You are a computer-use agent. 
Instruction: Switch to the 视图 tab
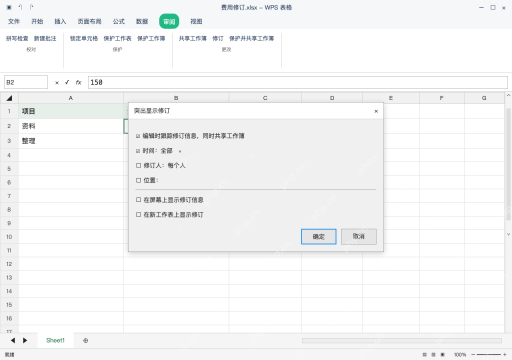[196, 21]
